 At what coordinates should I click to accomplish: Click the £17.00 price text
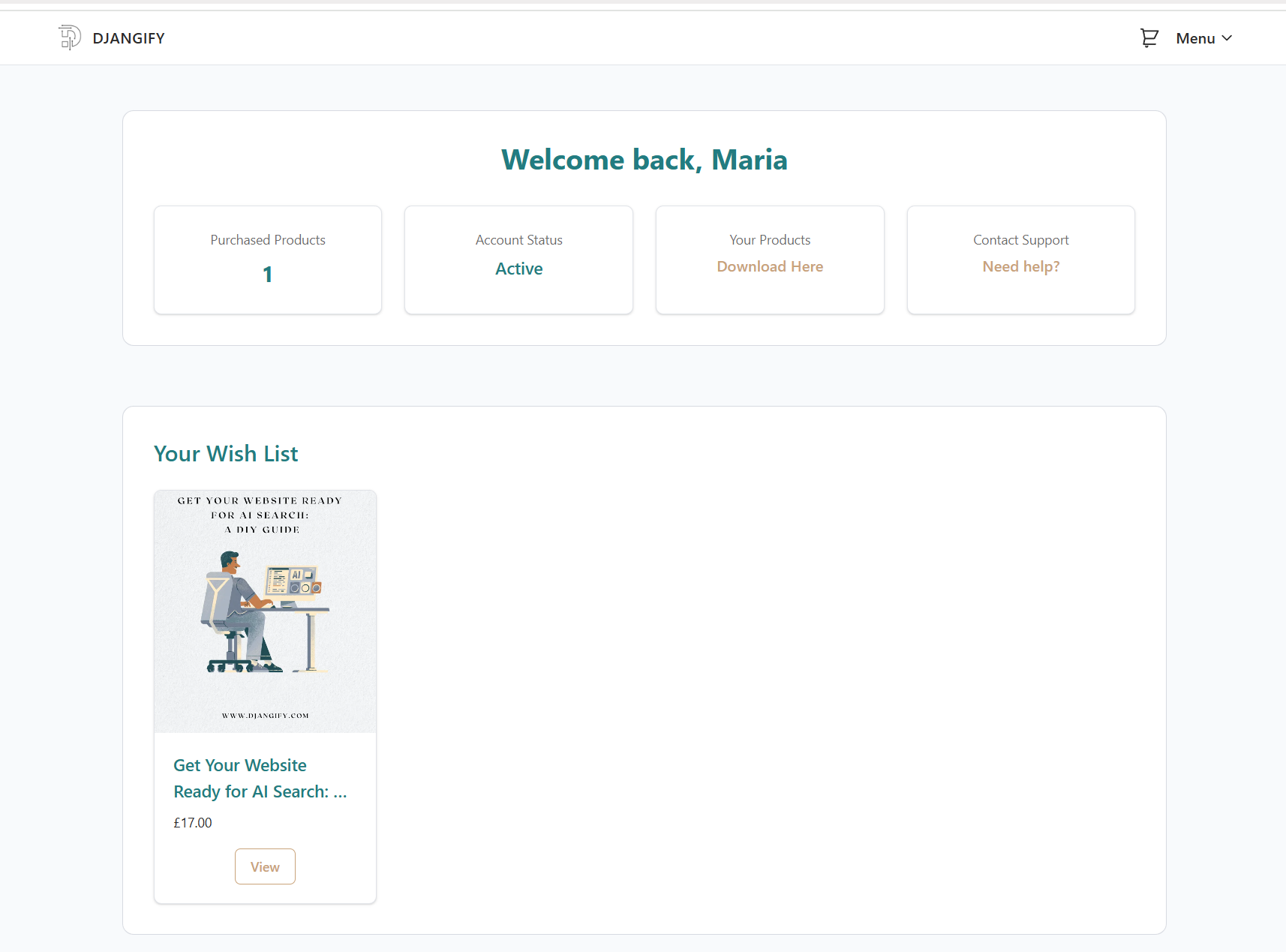point(193,823)
